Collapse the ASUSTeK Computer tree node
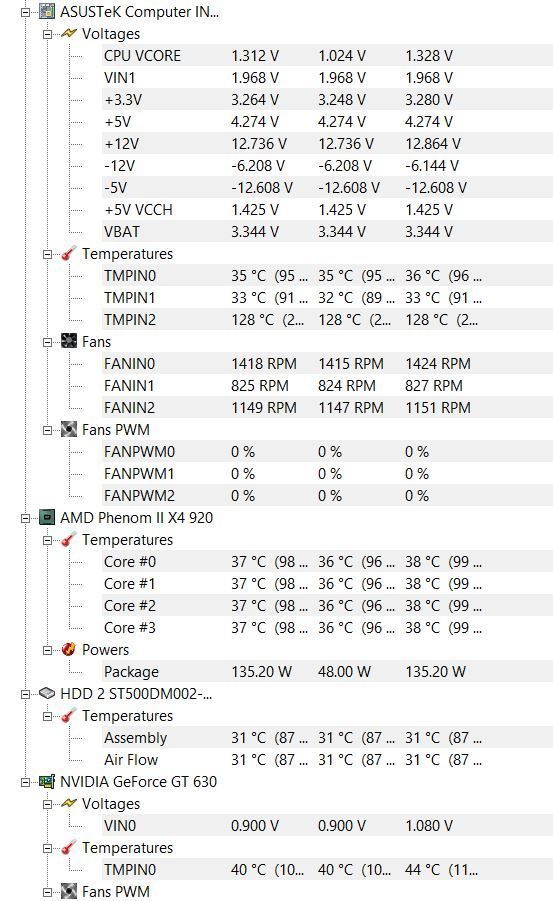Image resolution: width=553 pixels, height=901 pixels. coord(25,12)
